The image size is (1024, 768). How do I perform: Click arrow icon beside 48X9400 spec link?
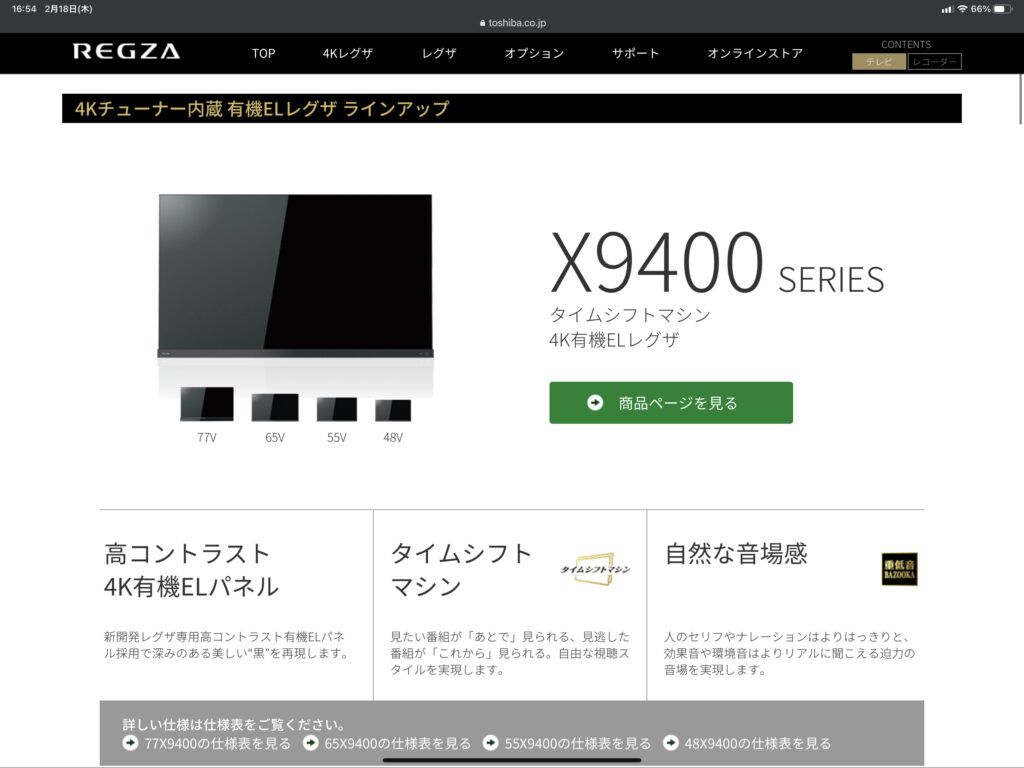pyautogui.click(x=671, y=743)
